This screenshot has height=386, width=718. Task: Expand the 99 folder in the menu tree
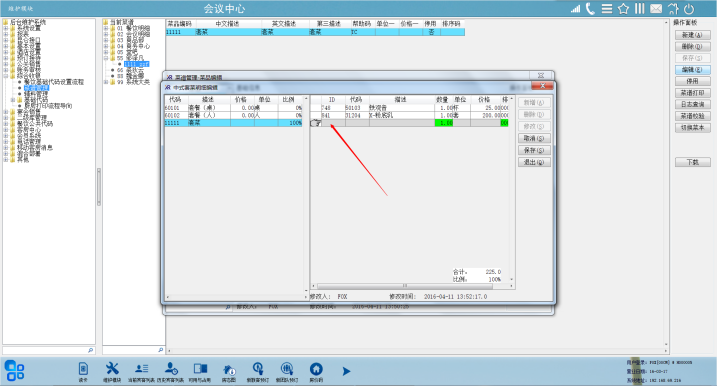(x=106, y=82)
